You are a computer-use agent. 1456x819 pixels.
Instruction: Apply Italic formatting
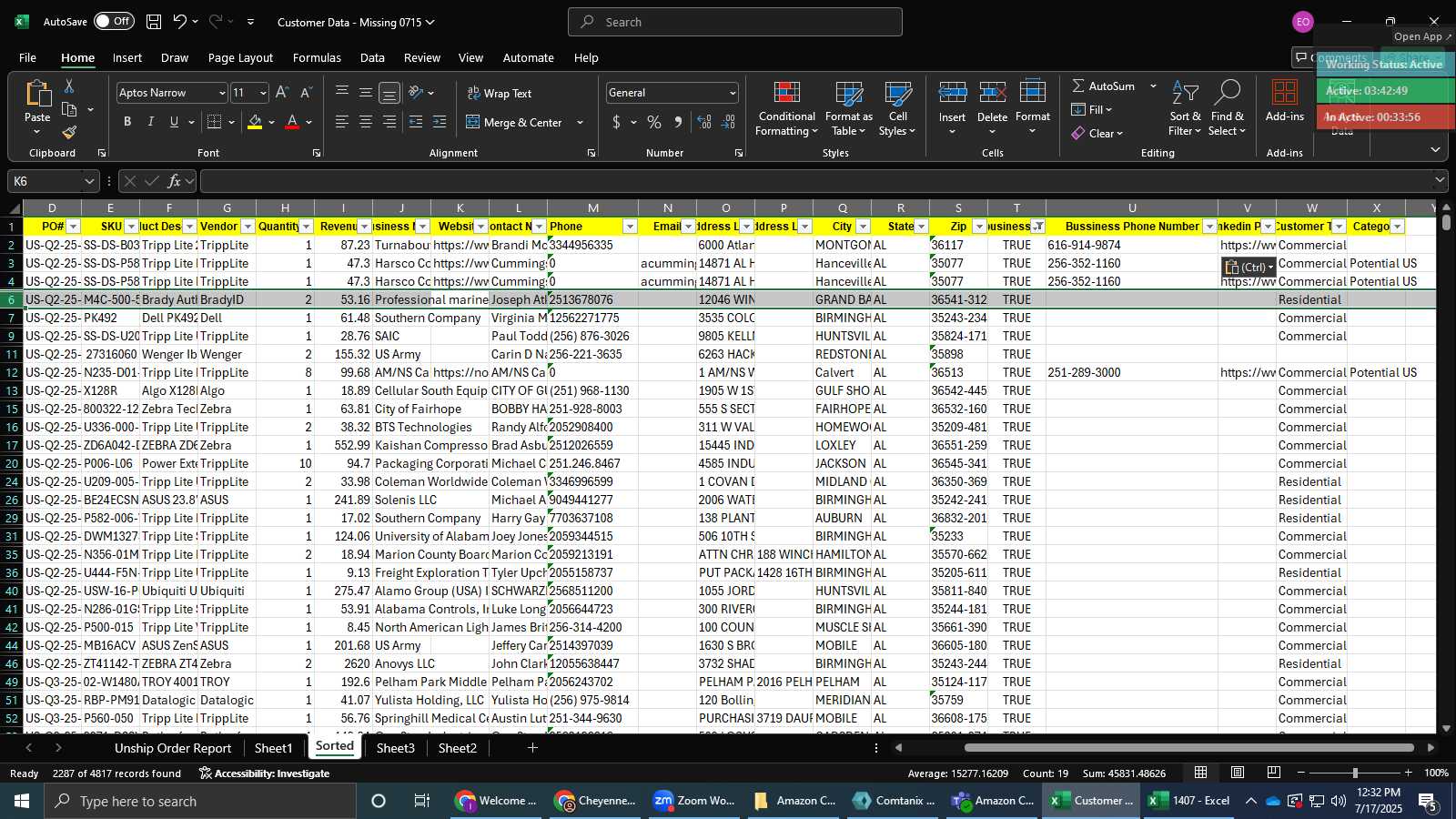150,122
